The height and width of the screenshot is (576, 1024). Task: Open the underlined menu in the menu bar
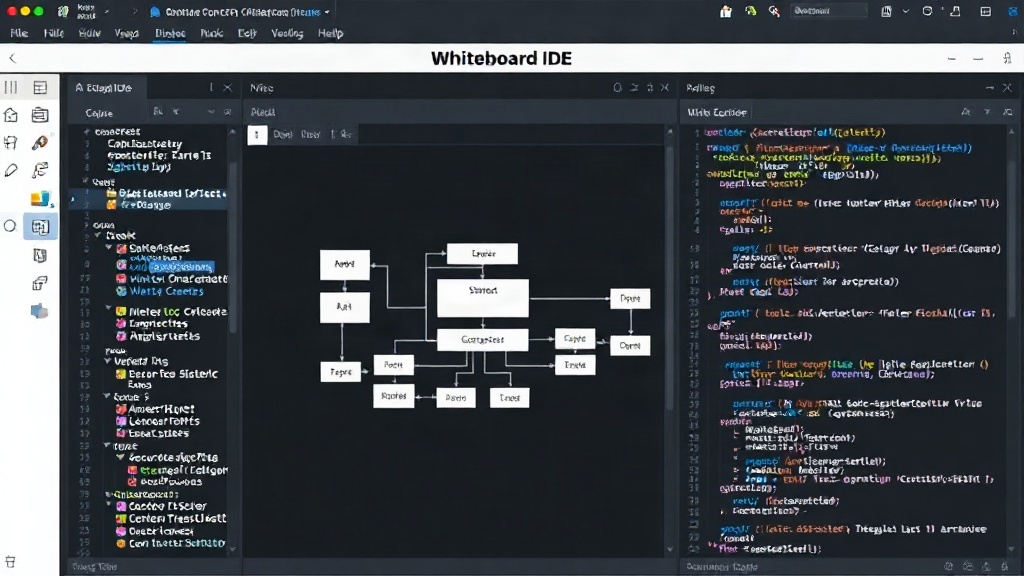point(170,33)
